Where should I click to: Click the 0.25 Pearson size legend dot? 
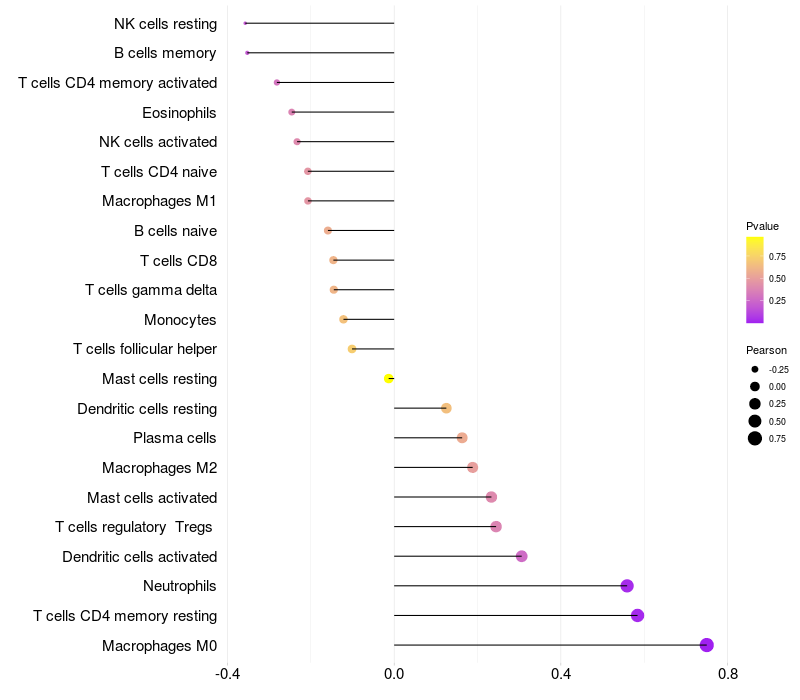click(x=755, y=404)
